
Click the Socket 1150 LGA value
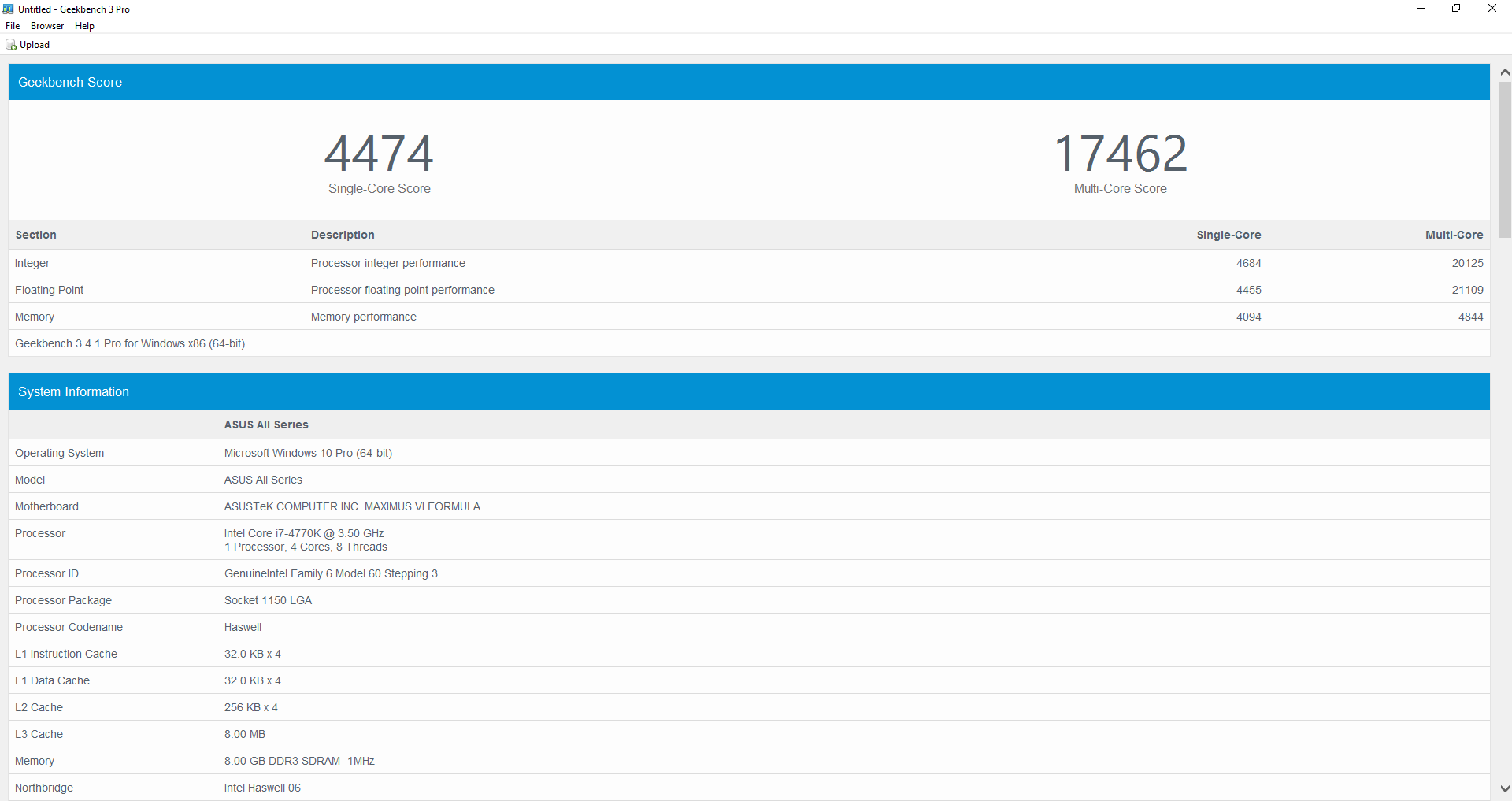point(268,600)
